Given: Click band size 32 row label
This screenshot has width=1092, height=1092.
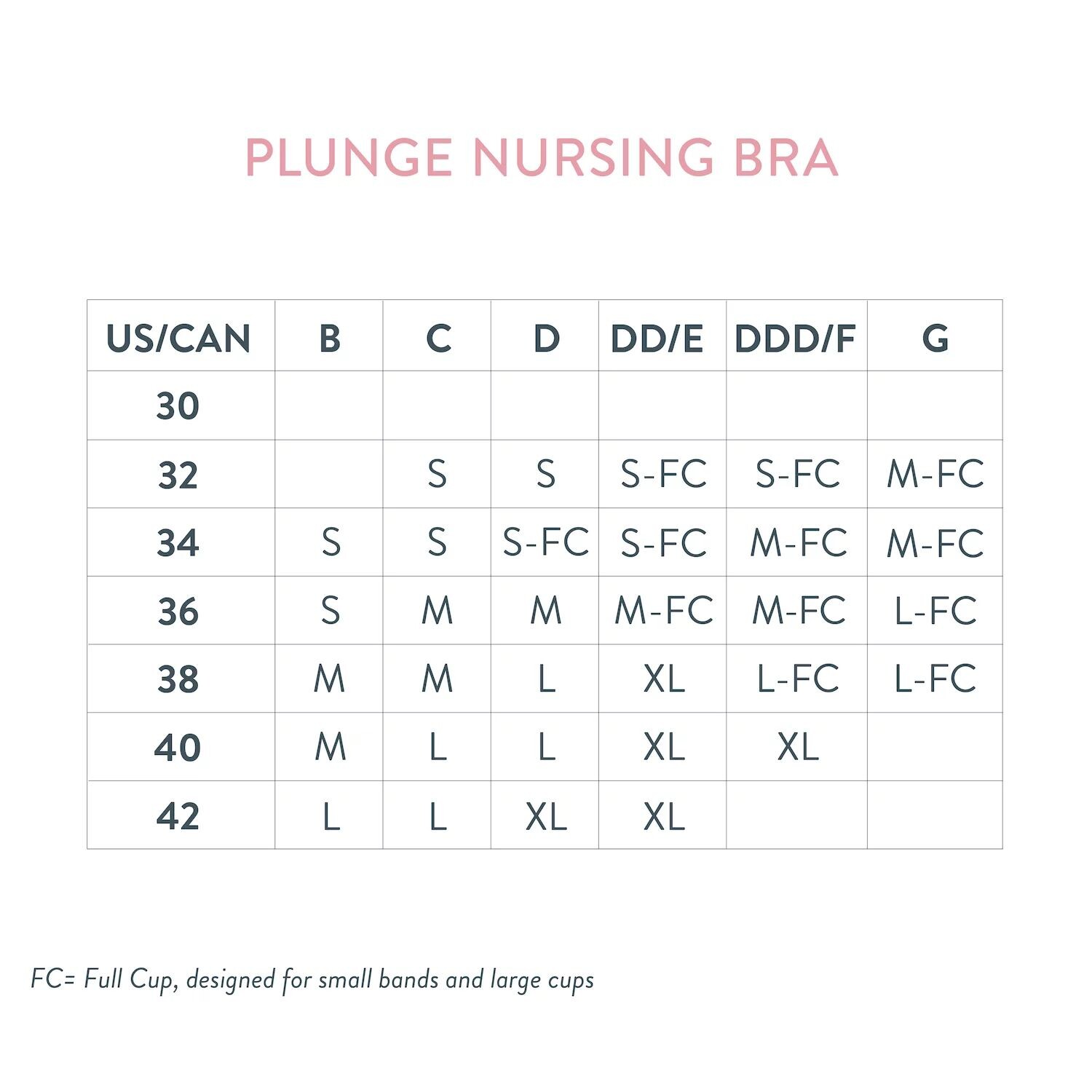Looking at the screenshot, I should 178,475.
